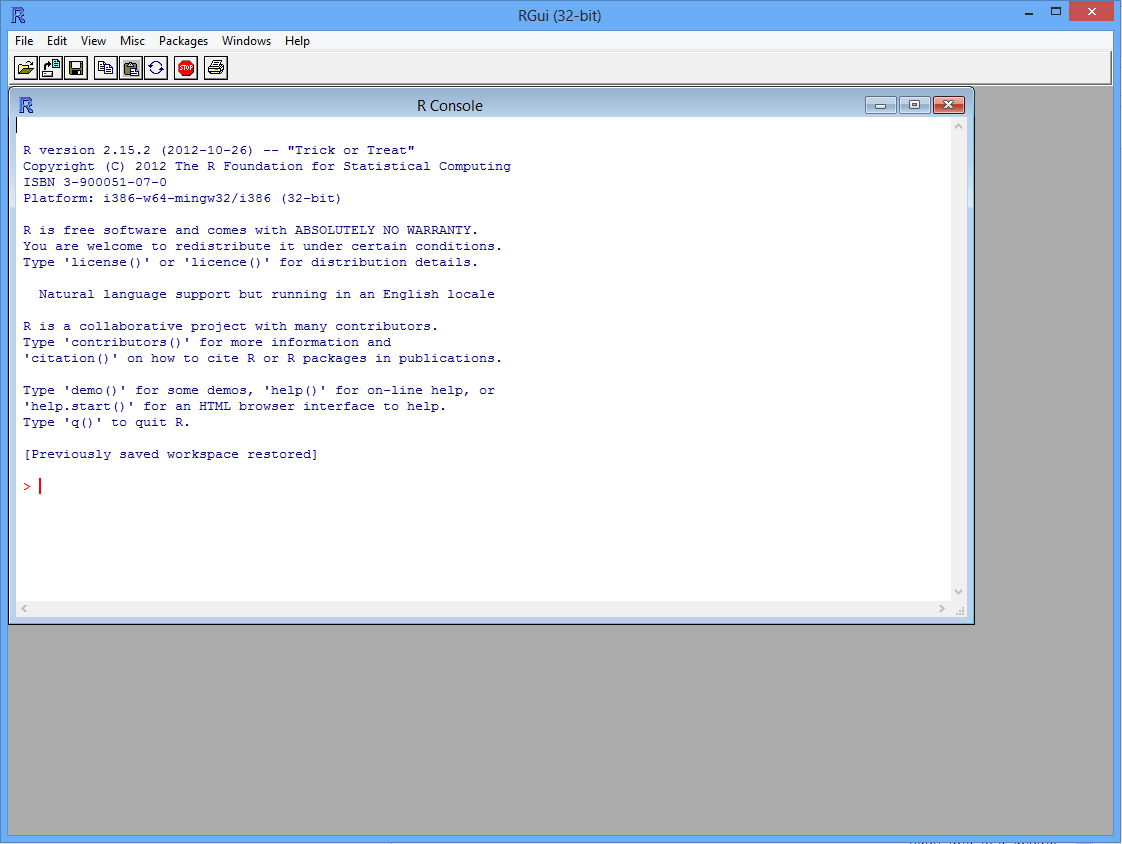Click the 'R Console' window title
1122x844 pixels.
(450, 106)
